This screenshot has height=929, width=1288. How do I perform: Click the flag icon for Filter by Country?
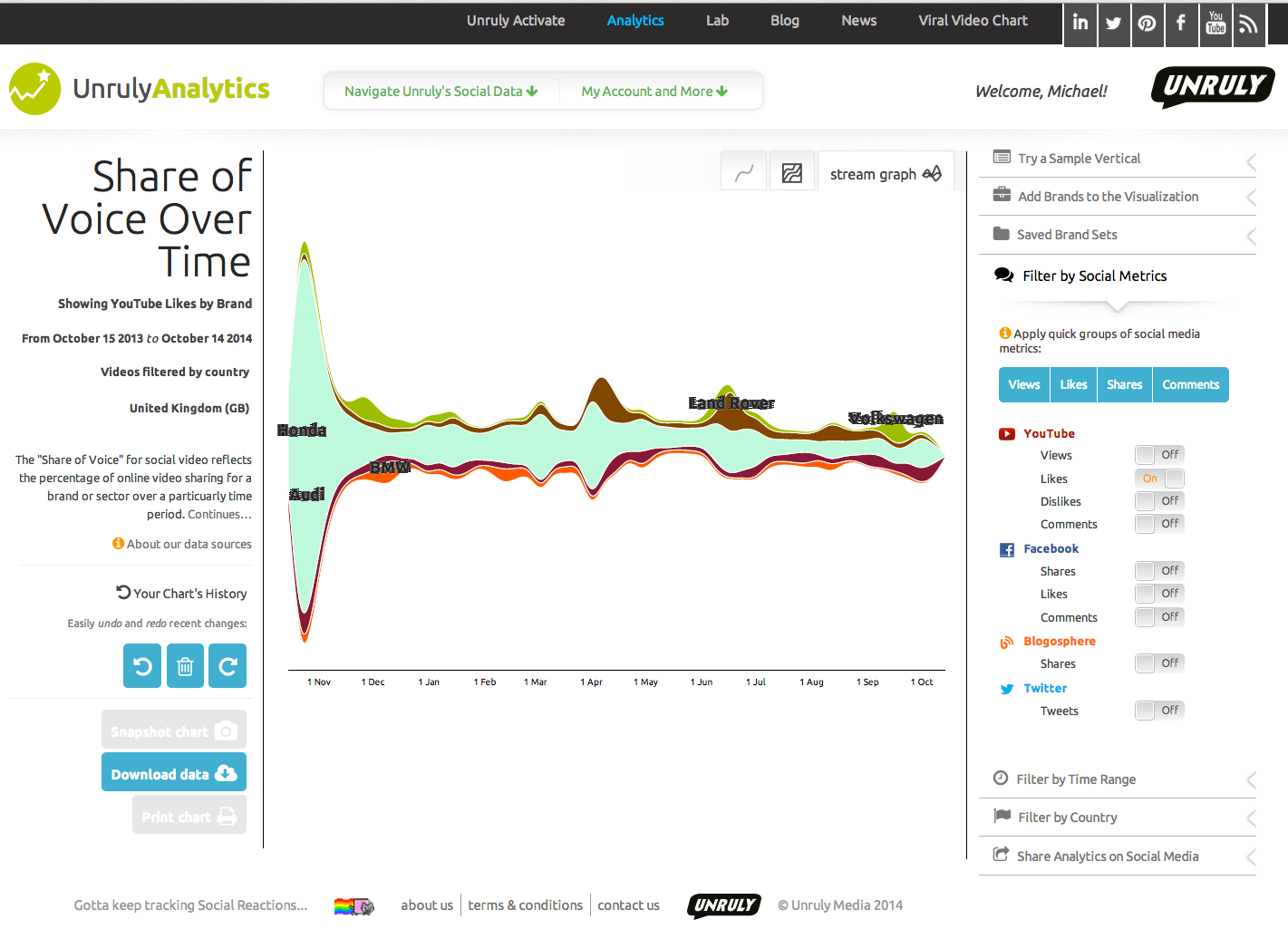[1002, 816]
